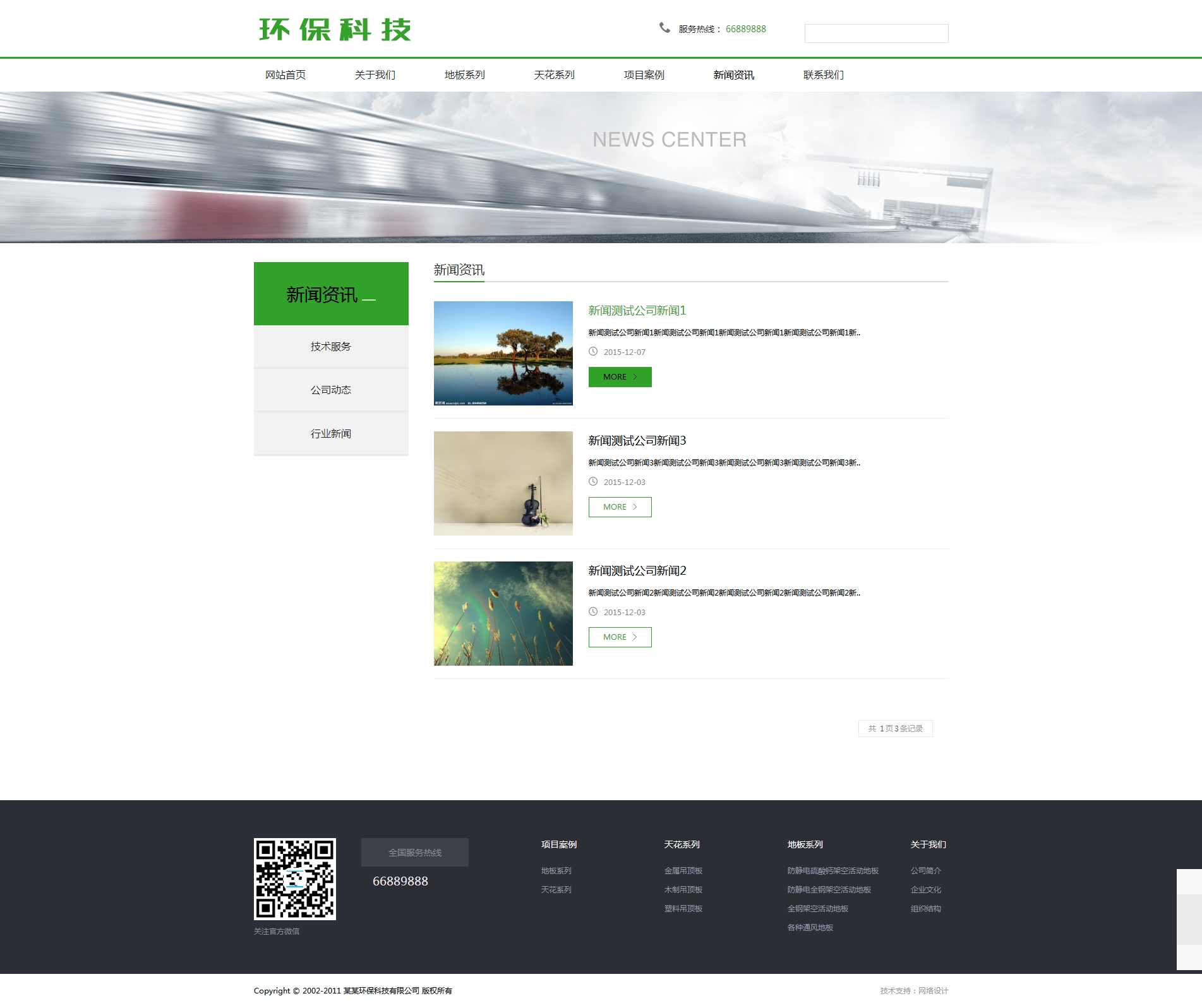This screenshot has width=1202, height=1008.
Task: Click the 共1页3条记录 pagination box
Action: (x=895, y=729)
